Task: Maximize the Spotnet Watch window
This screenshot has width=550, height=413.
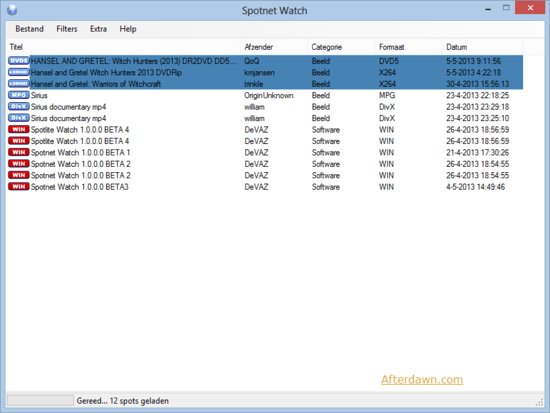Action: [x=506, y=8]
